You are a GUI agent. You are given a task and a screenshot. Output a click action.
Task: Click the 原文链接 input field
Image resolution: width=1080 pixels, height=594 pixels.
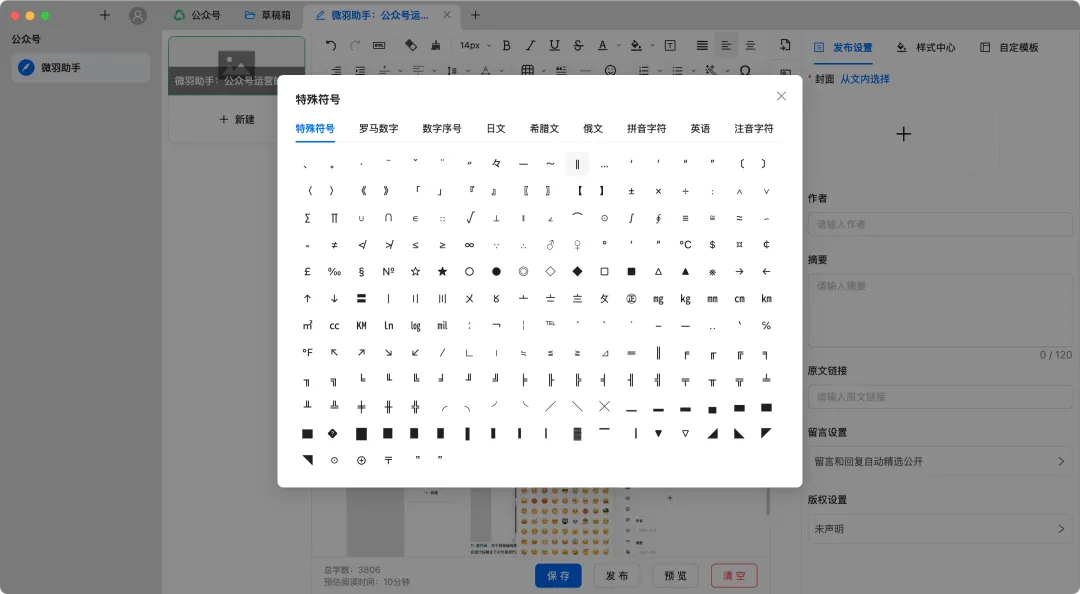940,396
